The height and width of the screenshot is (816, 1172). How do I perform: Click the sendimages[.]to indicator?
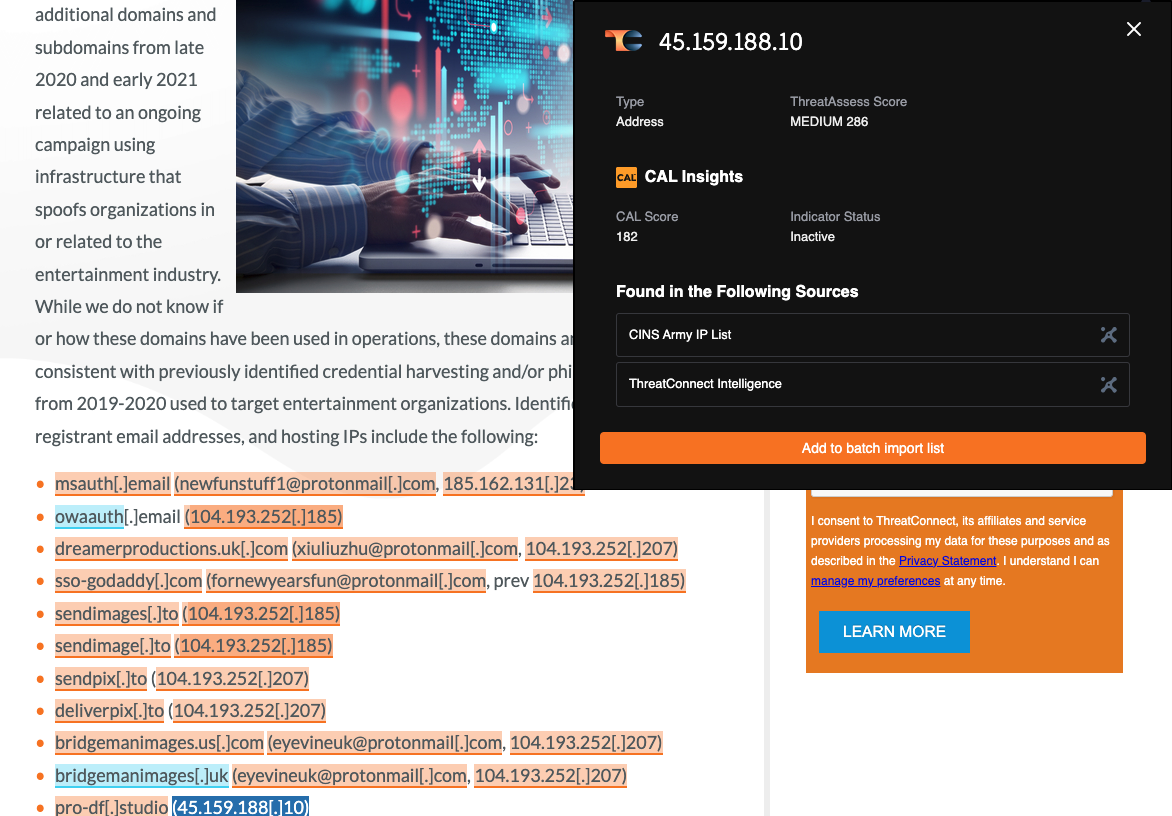(117, 613)
